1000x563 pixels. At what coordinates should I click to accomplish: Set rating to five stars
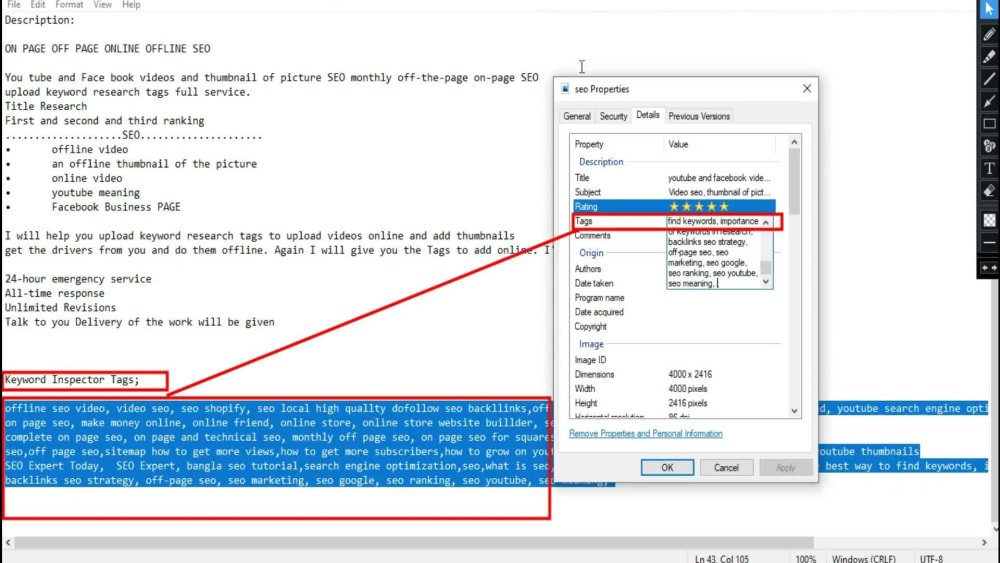[x=724, y=207]
